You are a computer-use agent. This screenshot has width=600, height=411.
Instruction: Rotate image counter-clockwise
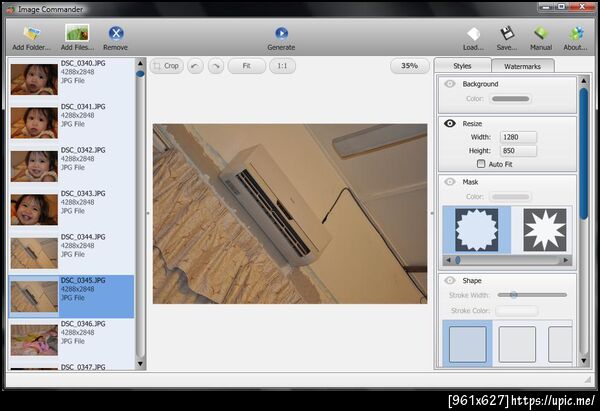(195, 66)
